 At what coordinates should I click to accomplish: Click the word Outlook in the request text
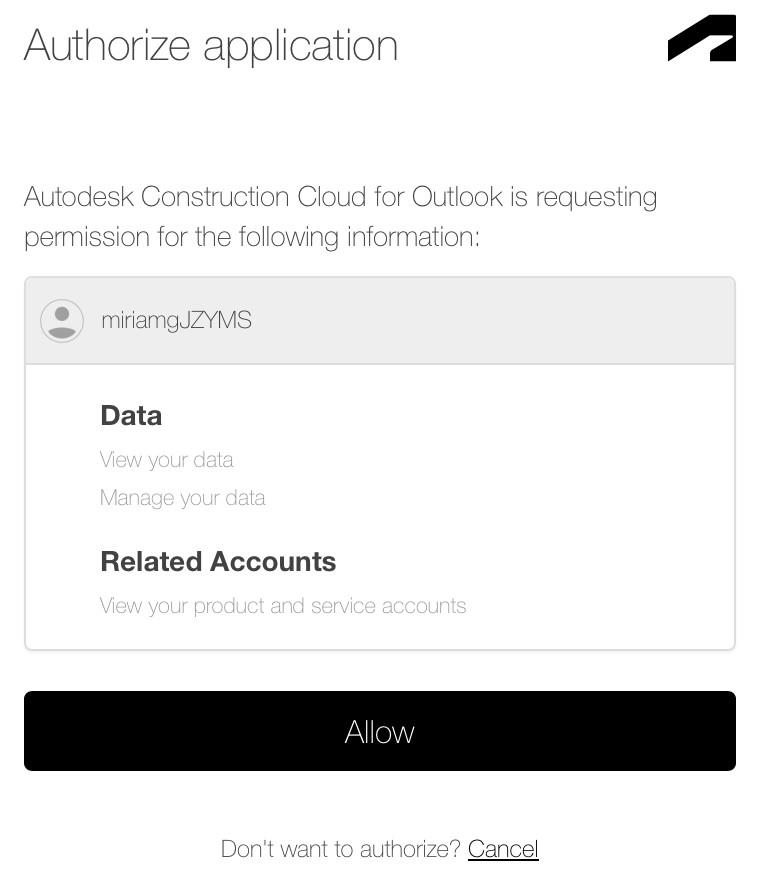click(x=457, y=197)
